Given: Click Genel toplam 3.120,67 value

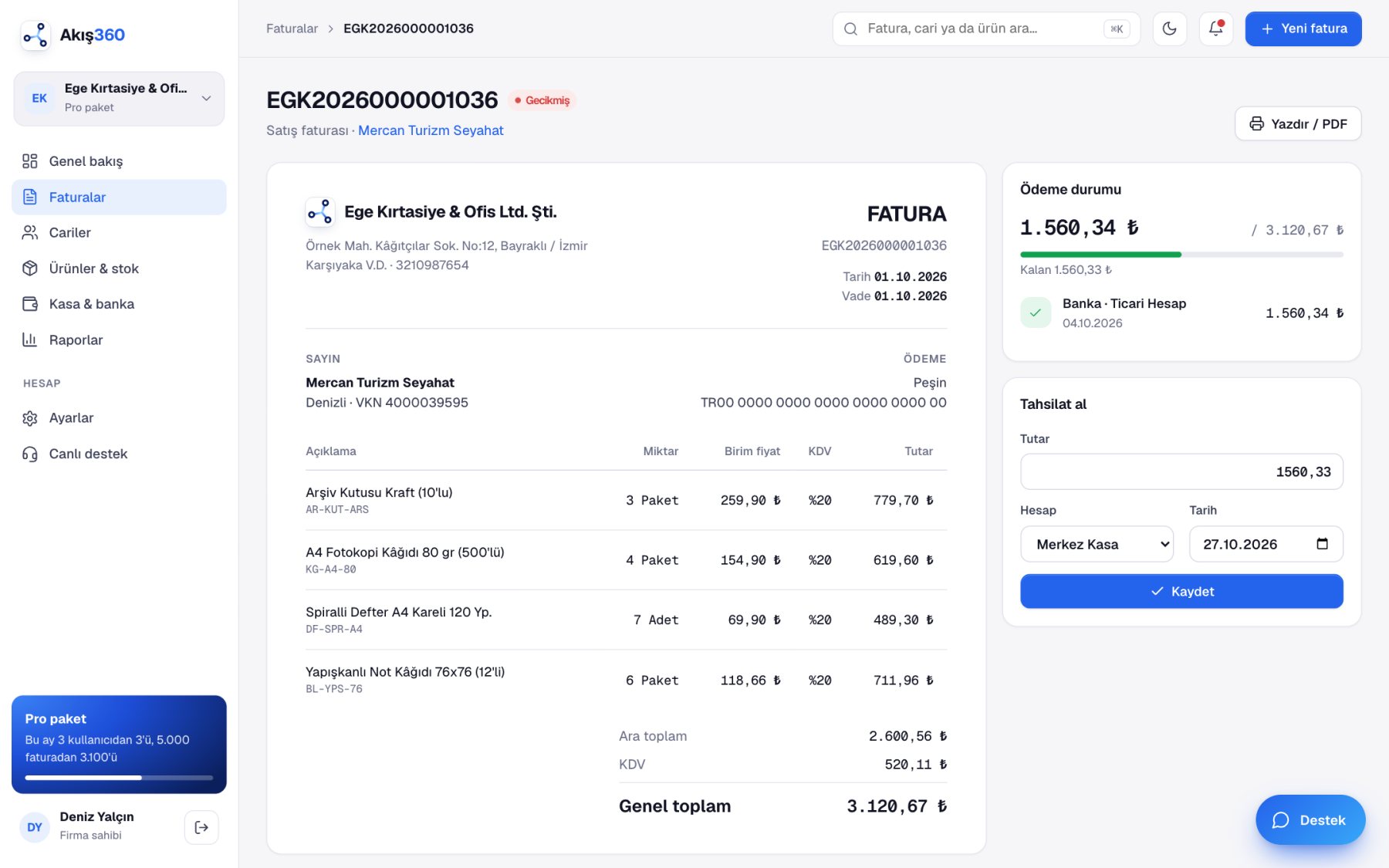Looking at the screenshot, I should 897,806.
